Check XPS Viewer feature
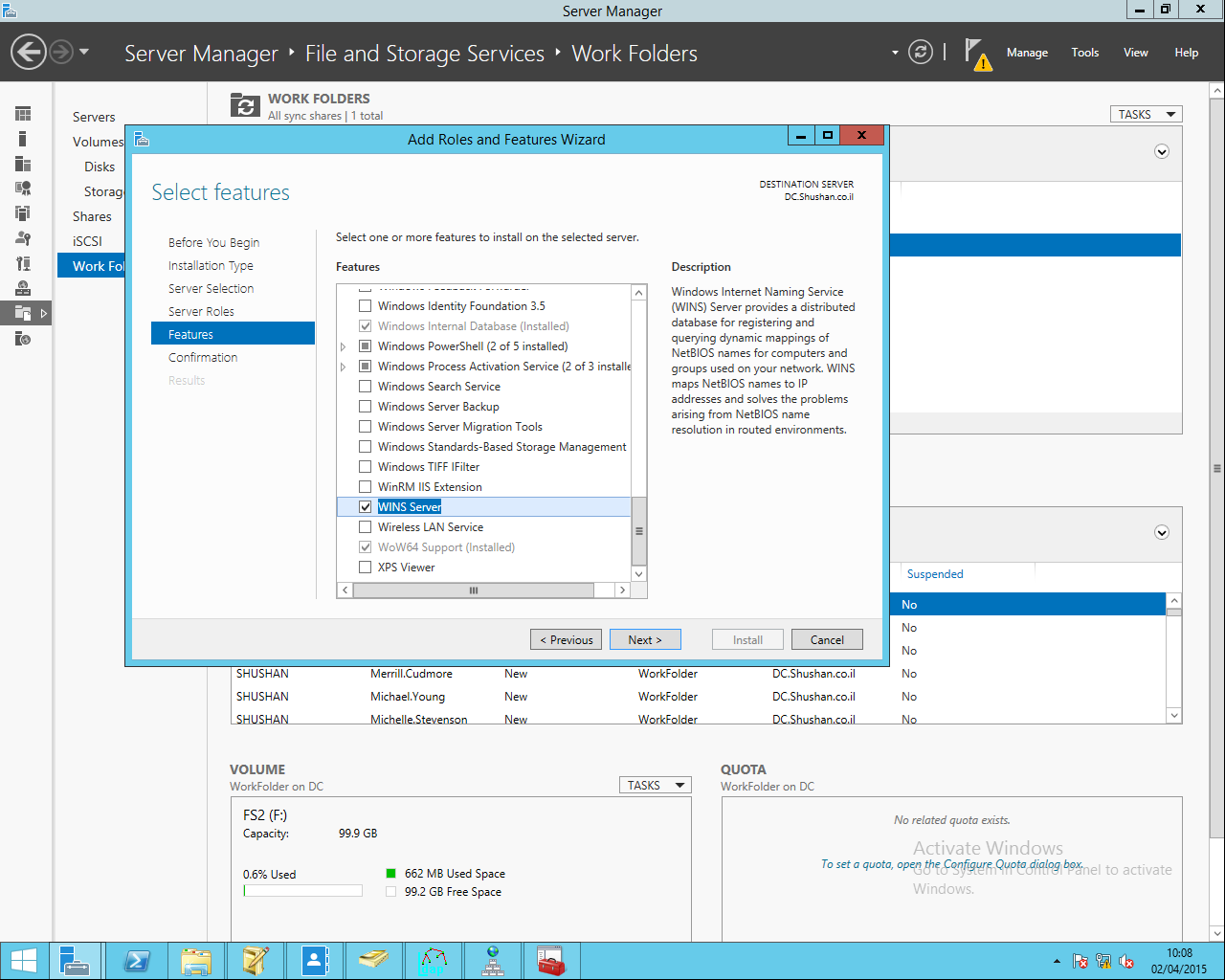The width and height of the screenshot is (1225, 980). click(365, 568)
